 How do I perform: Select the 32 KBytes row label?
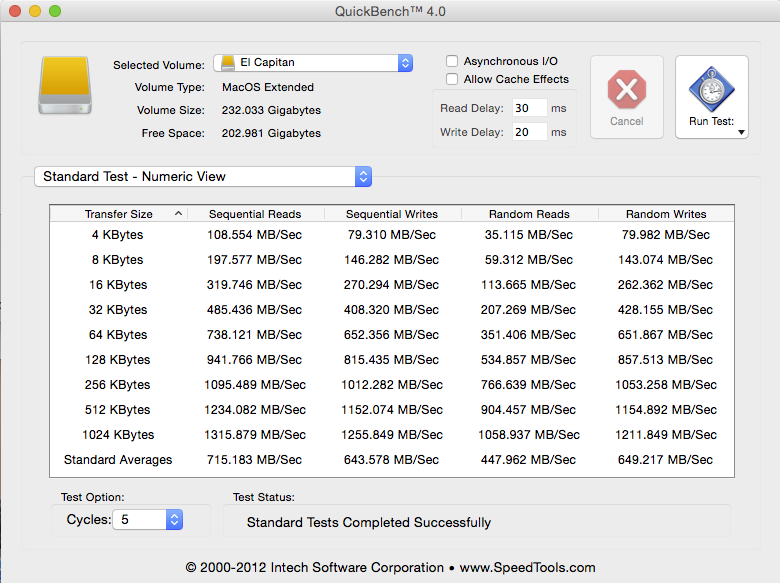[118, 309]
